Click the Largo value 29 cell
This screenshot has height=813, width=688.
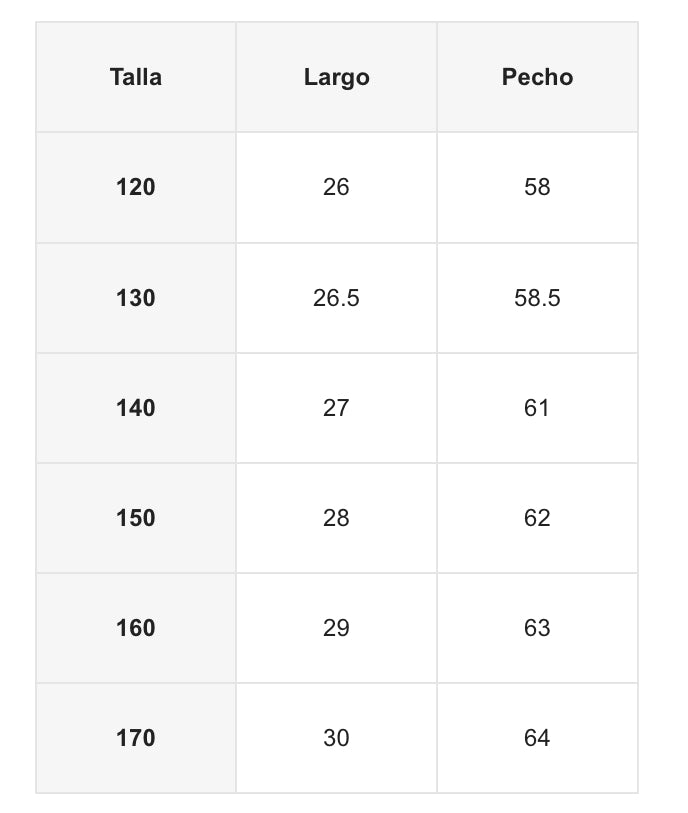point(336,628)
